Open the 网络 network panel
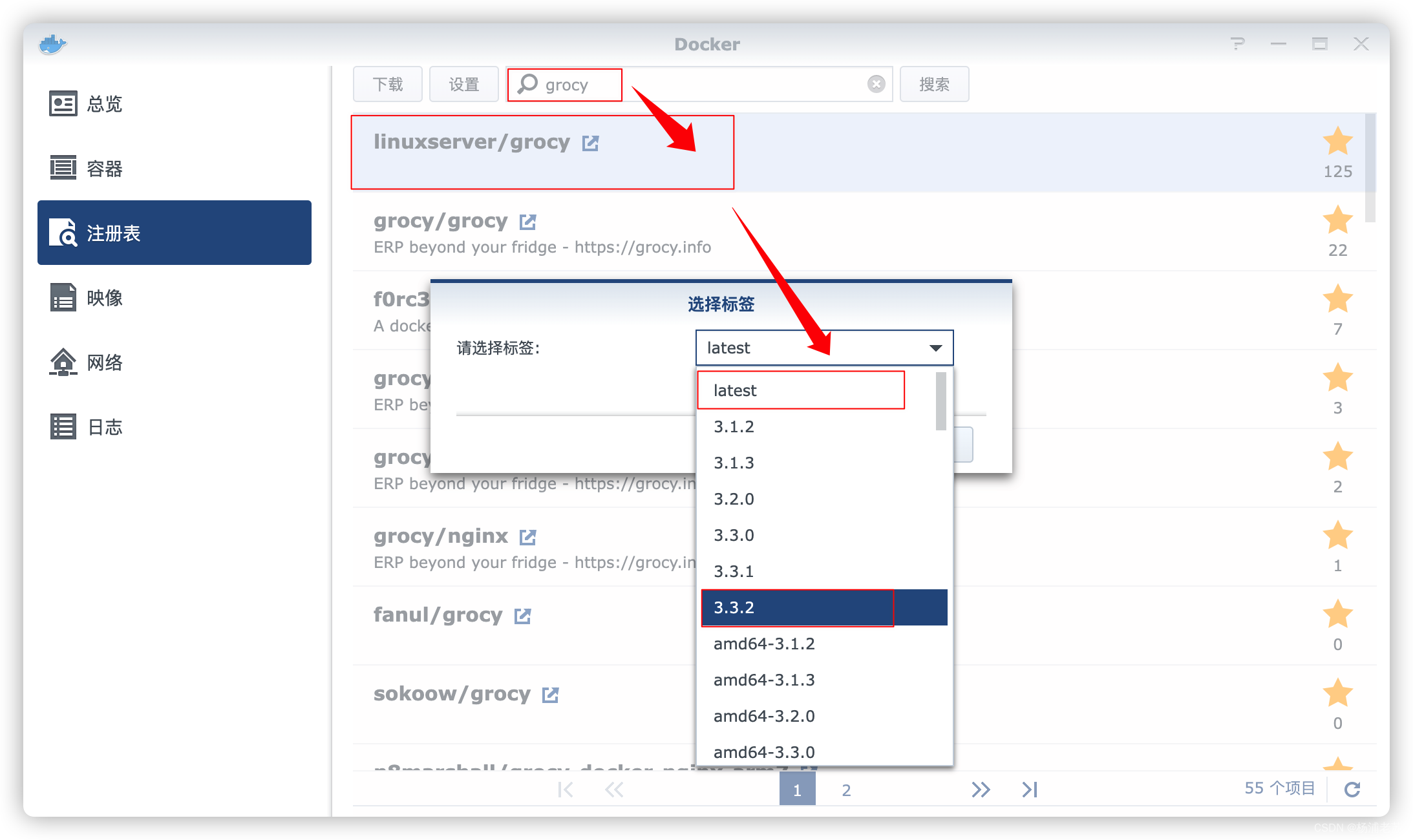Image resolution: width=1413 pixels, height=840 pixels. pyautogui.click(x=103, y=362)
